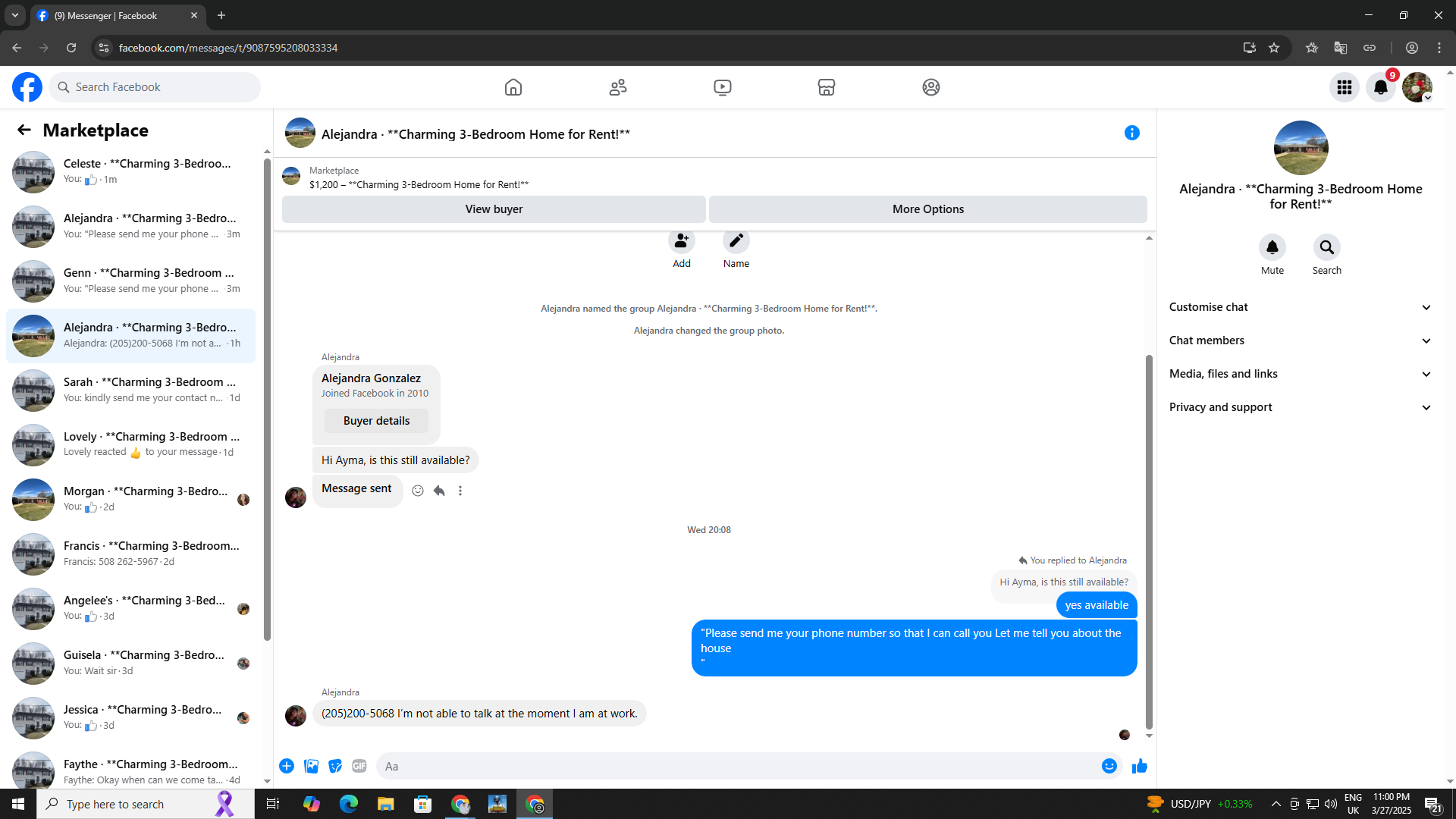Click the View buyer button
This screenshot has width=1456, height=819.
click(x=494, y=209)
